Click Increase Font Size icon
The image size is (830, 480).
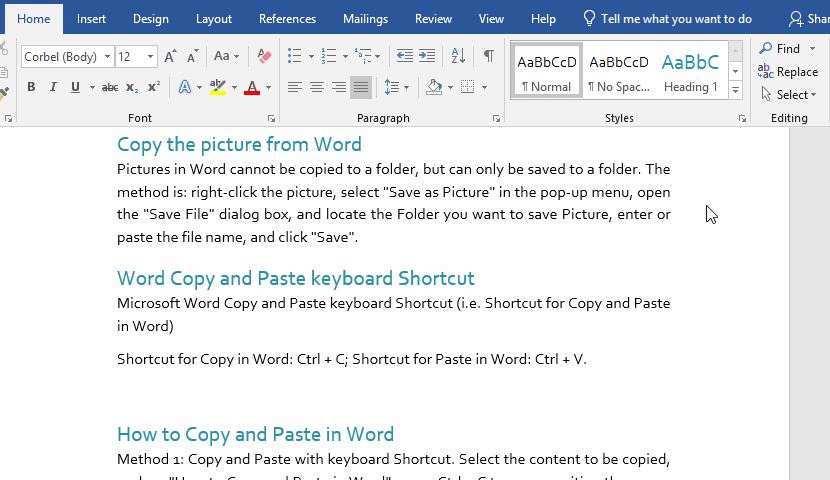pos(170,56)
